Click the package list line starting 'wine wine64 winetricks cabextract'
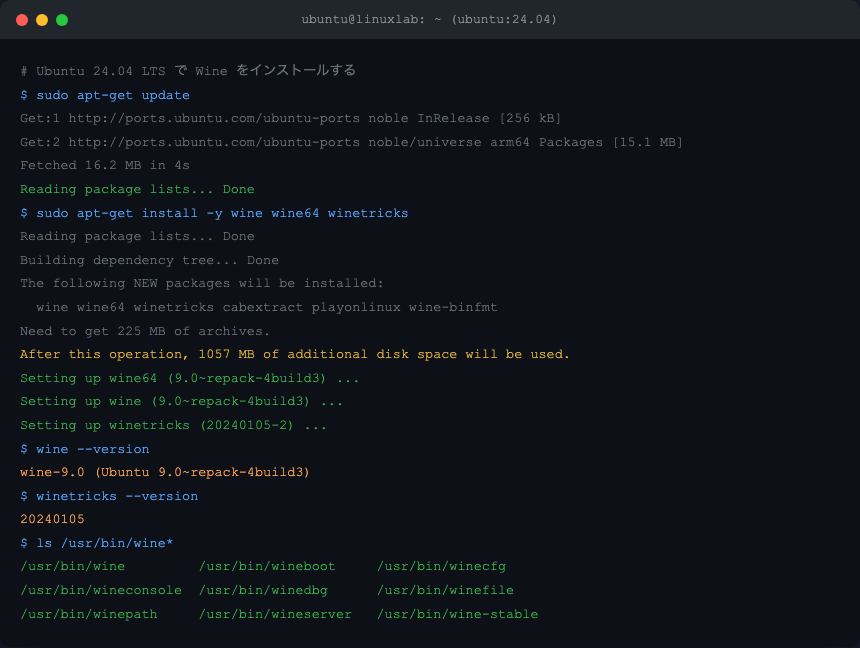The width and height of the screenshot is (860, 648). click(x=267, y=307)
